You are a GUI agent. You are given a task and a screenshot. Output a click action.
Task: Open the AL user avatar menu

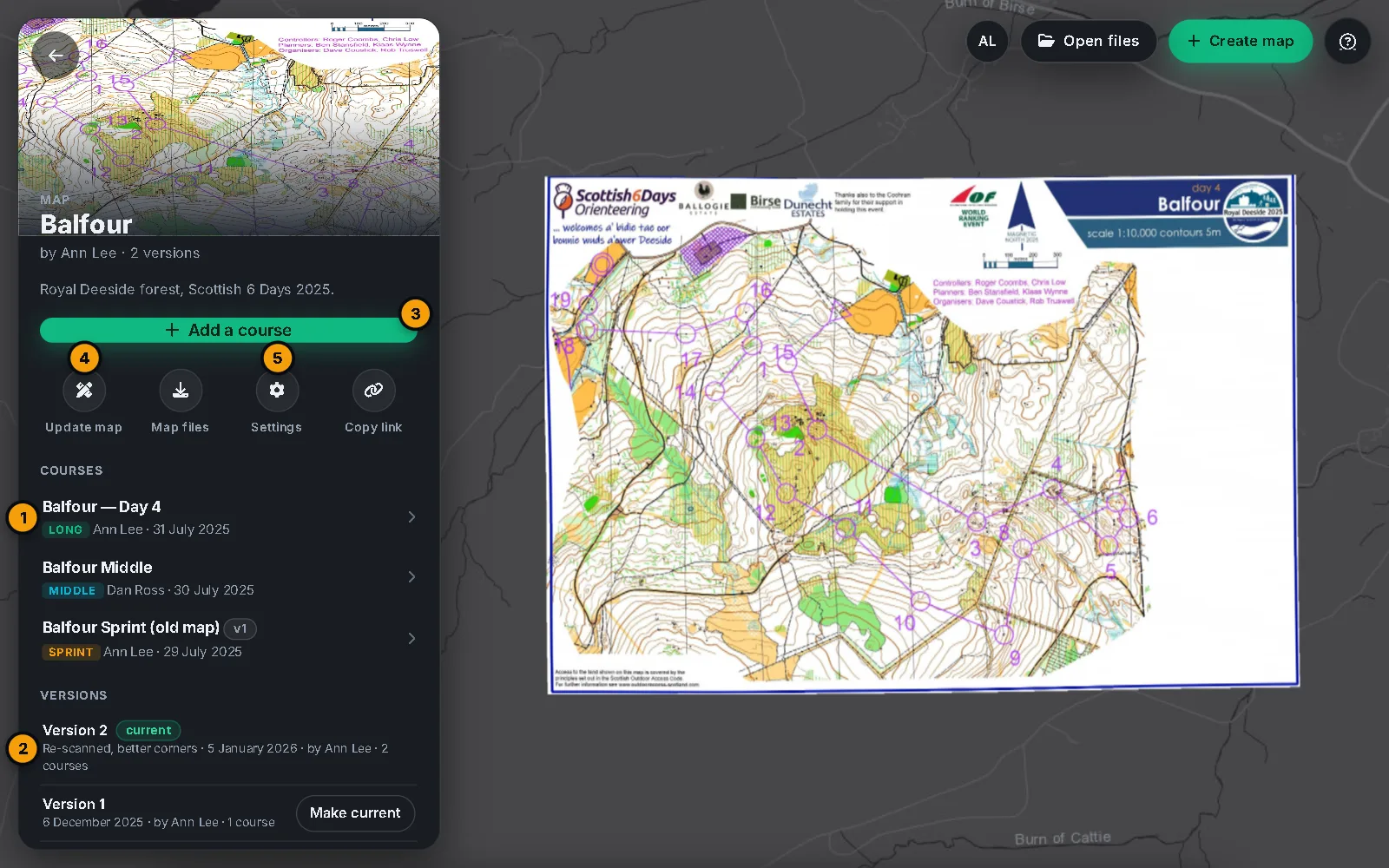[x=987, y=41]
